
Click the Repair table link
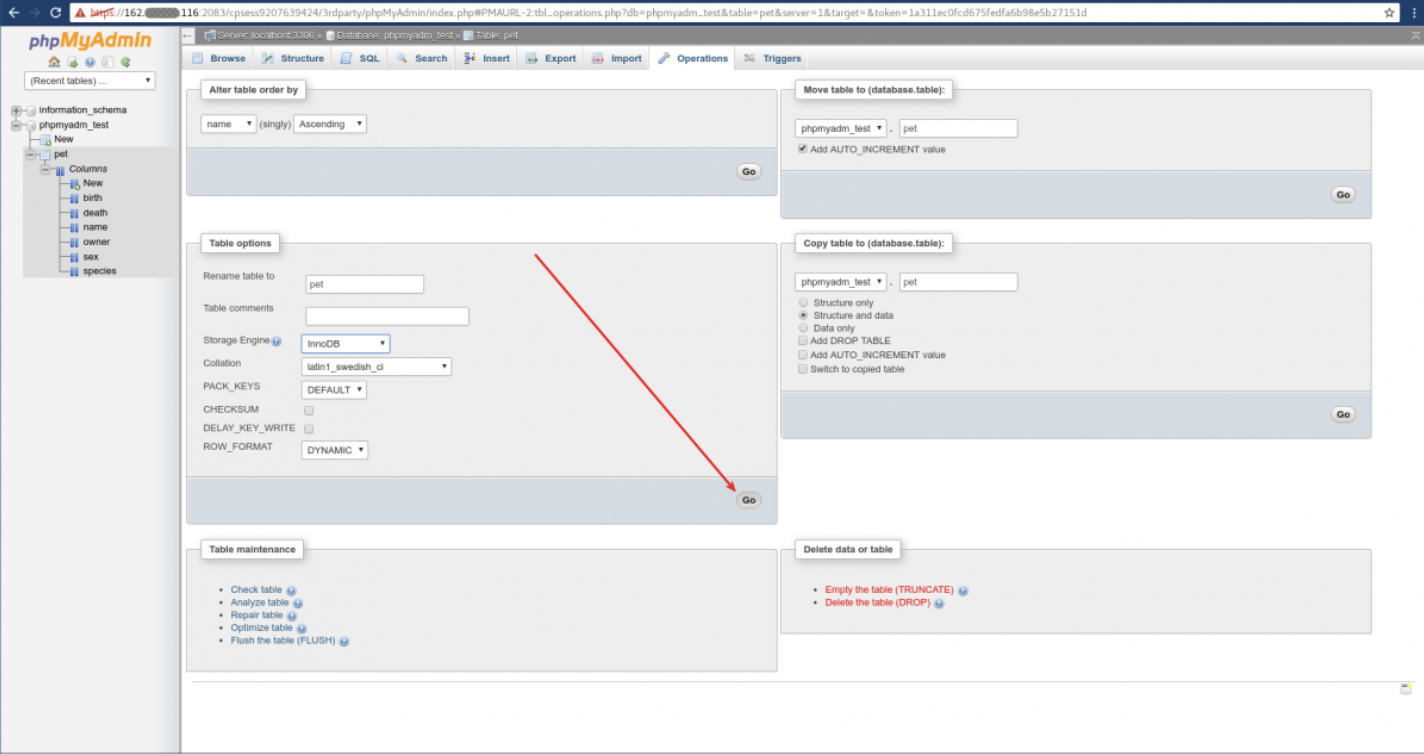pyautogui.click(x=257, y=615)
